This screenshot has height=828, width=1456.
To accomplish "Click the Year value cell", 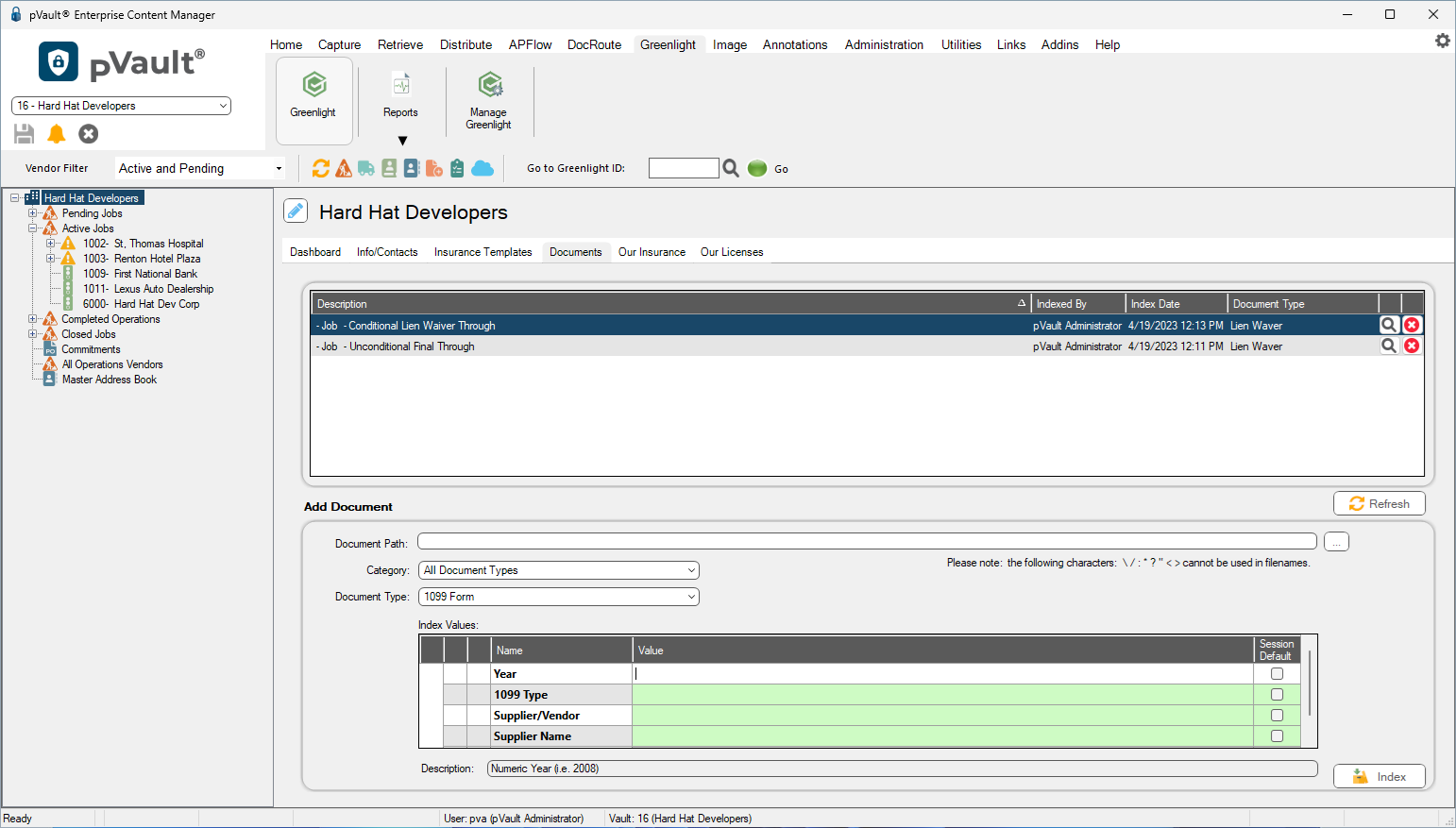I will coord(943,674).
